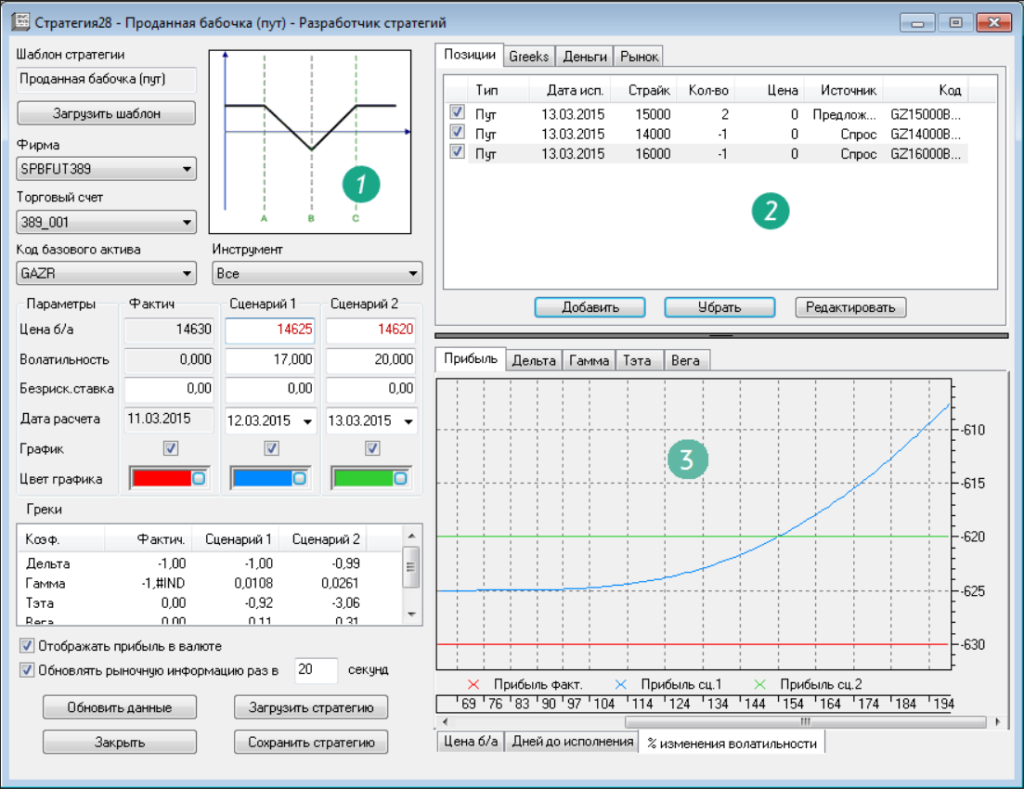Click the Сценарий 1 Цена б/а input field
The image size is (1024, 789).
pos(270,331)
